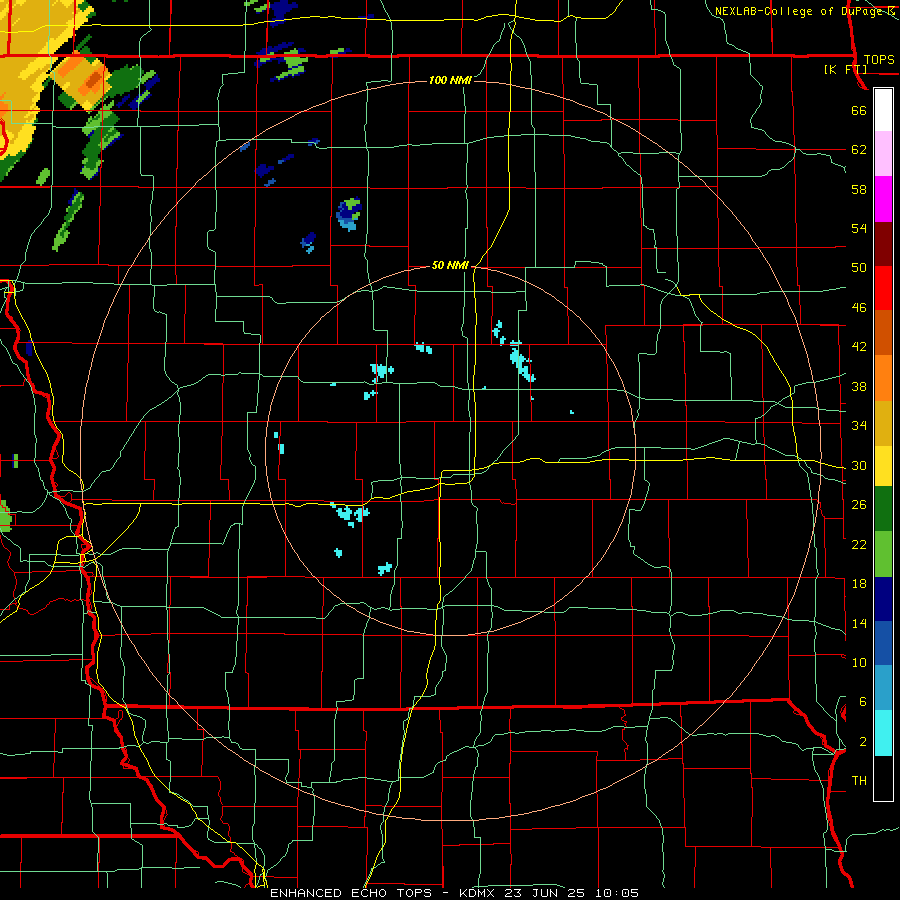Select the dark green swatch near 26 kft
This screenshot has width=900, height=900.
click(x=883, y=509)
